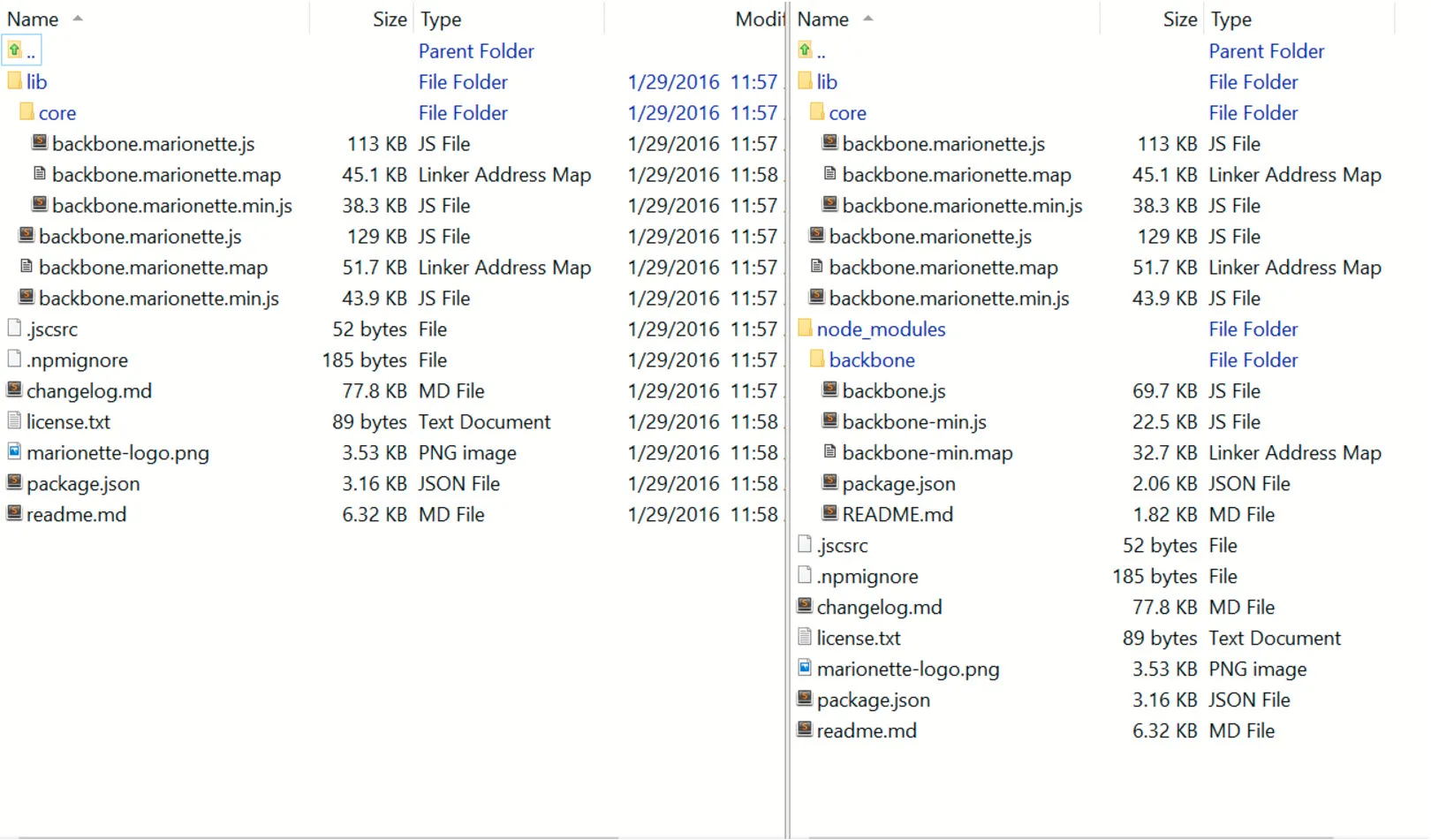1431x840 pixels.
Task: Select 51.7 KB backbone.marionette.map name in right pane
Action: coord(944,268)
